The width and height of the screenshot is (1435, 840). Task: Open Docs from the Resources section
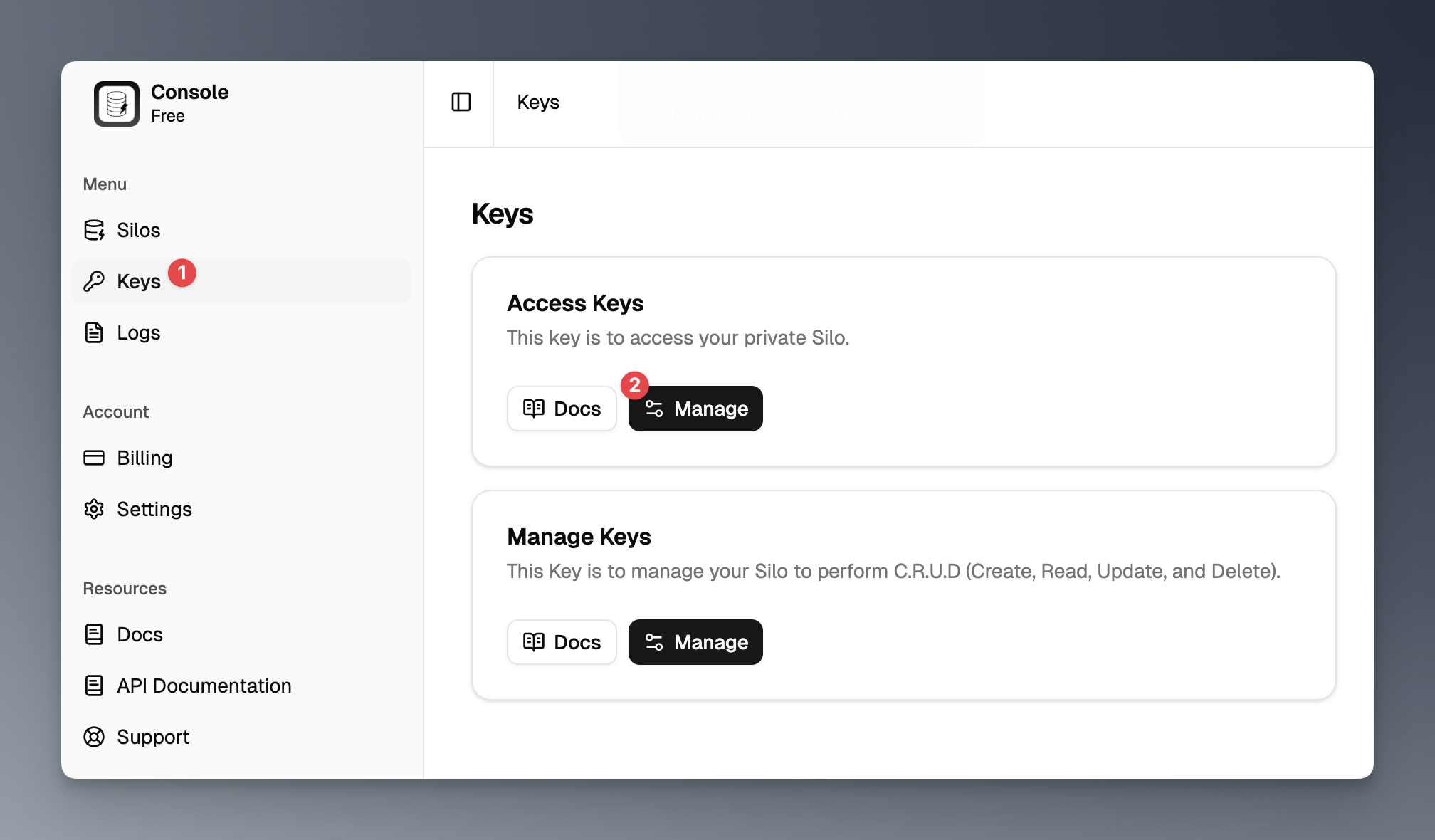coord(140,634)
